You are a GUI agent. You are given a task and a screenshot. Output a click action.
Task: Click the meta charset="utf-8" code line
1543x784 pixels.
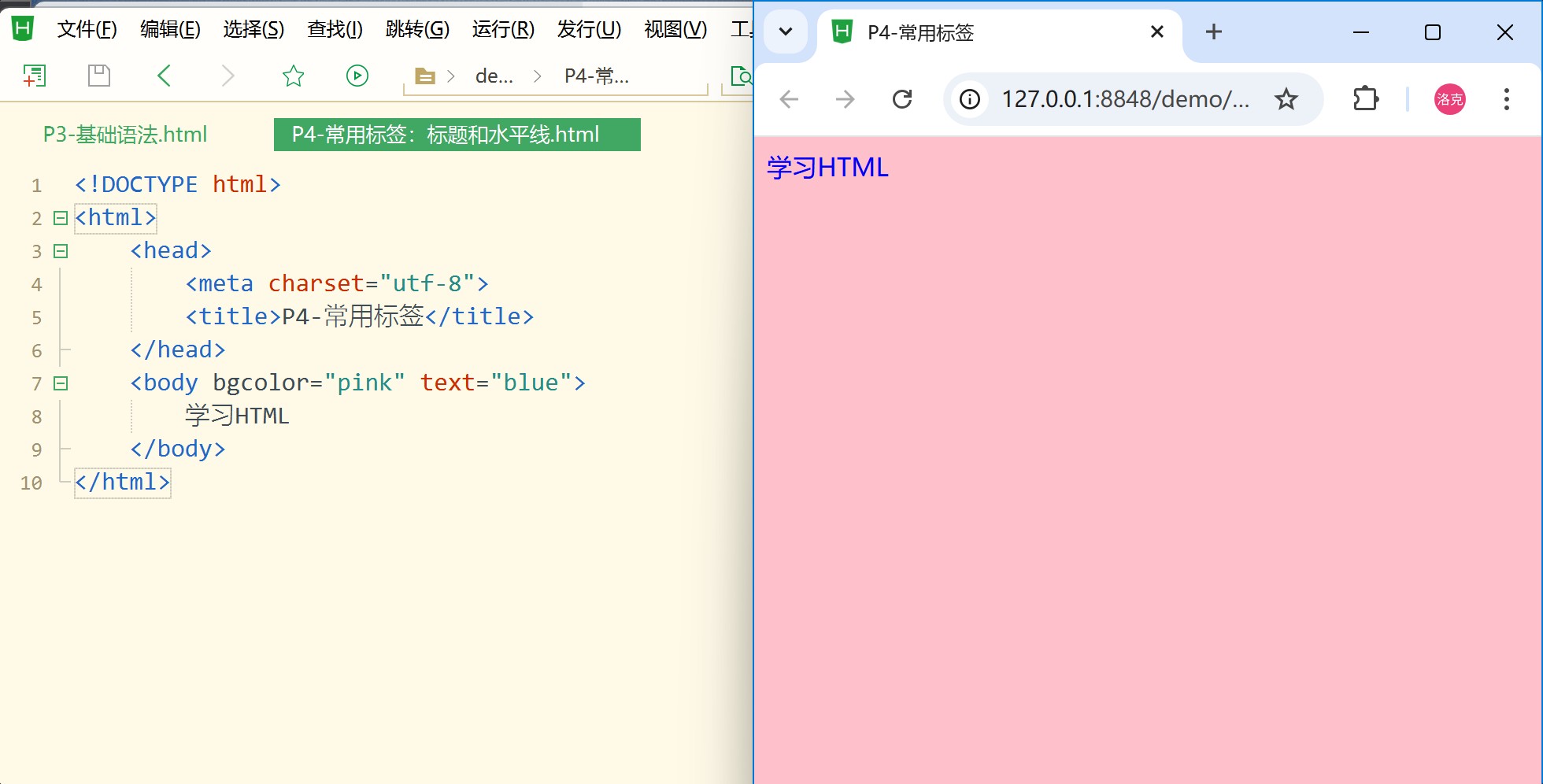[x=337, y=283]
